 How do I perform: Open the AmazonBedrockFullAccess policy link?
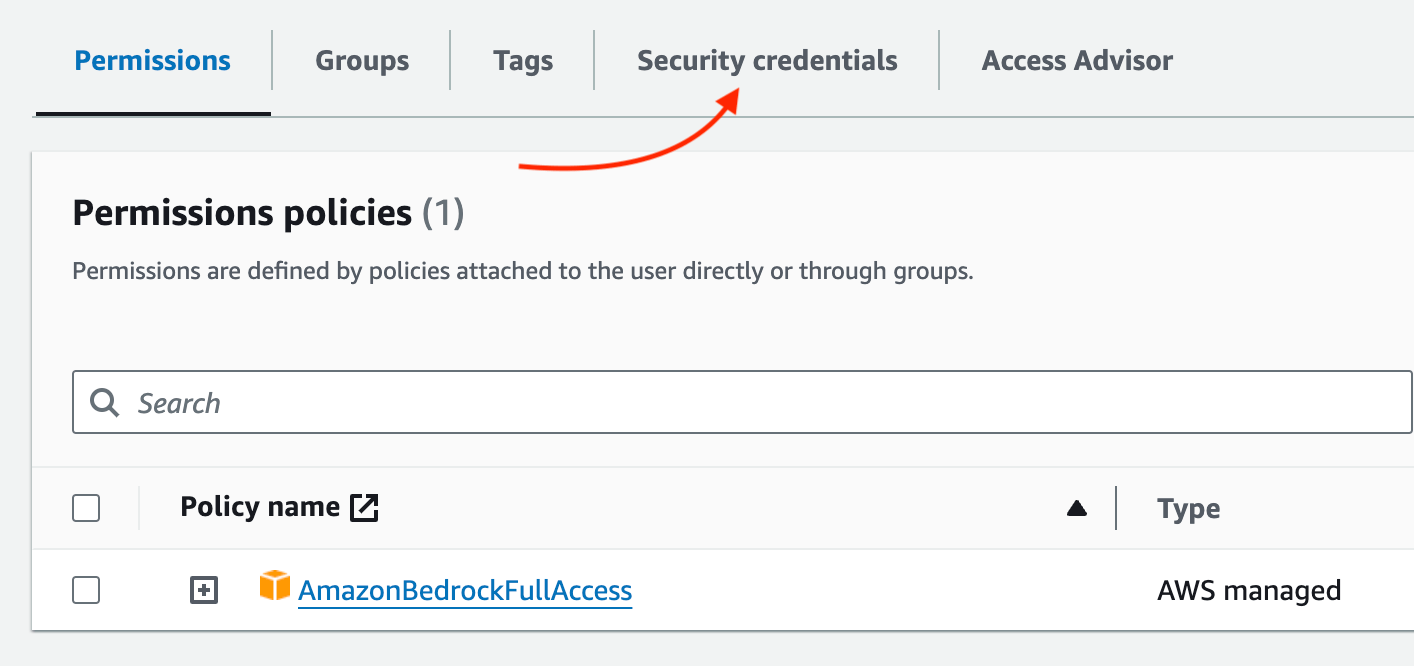(465, 591)
